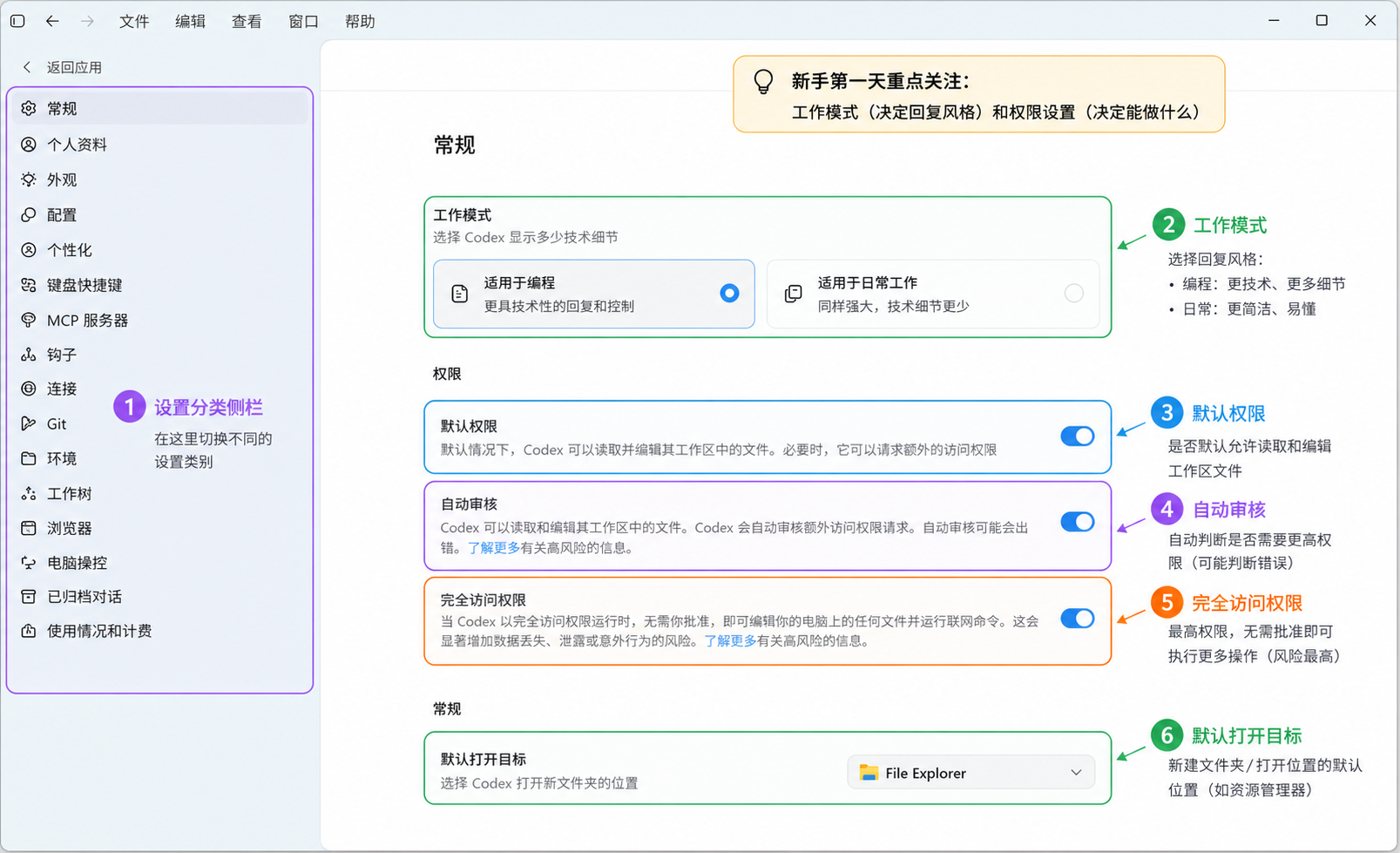Click the 工作模式 section title

tap(463, 215)
